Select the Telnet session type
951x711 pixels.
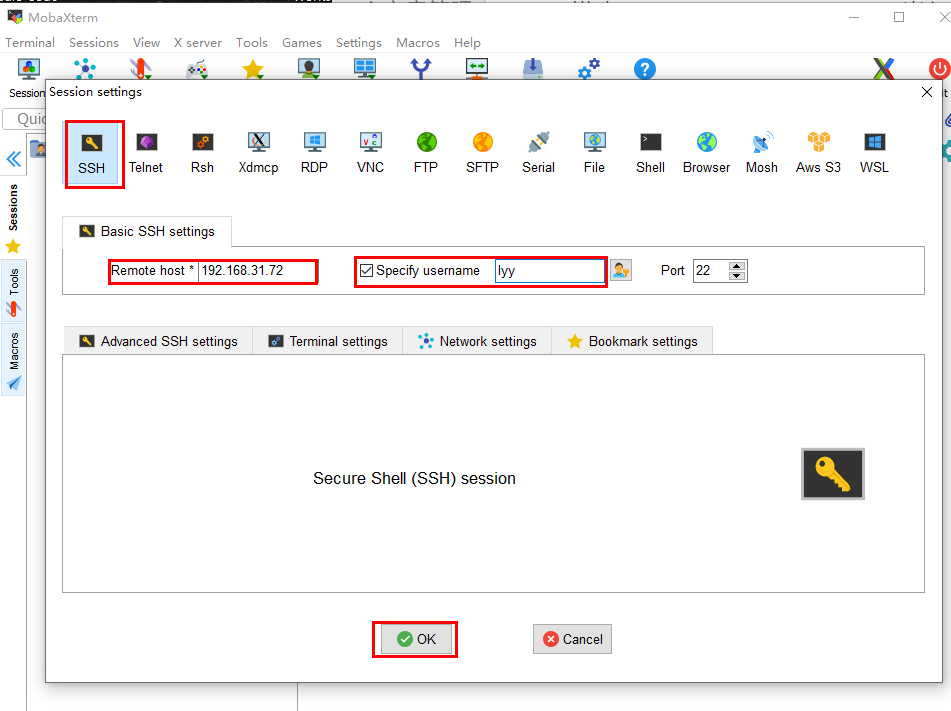[146, 153]
